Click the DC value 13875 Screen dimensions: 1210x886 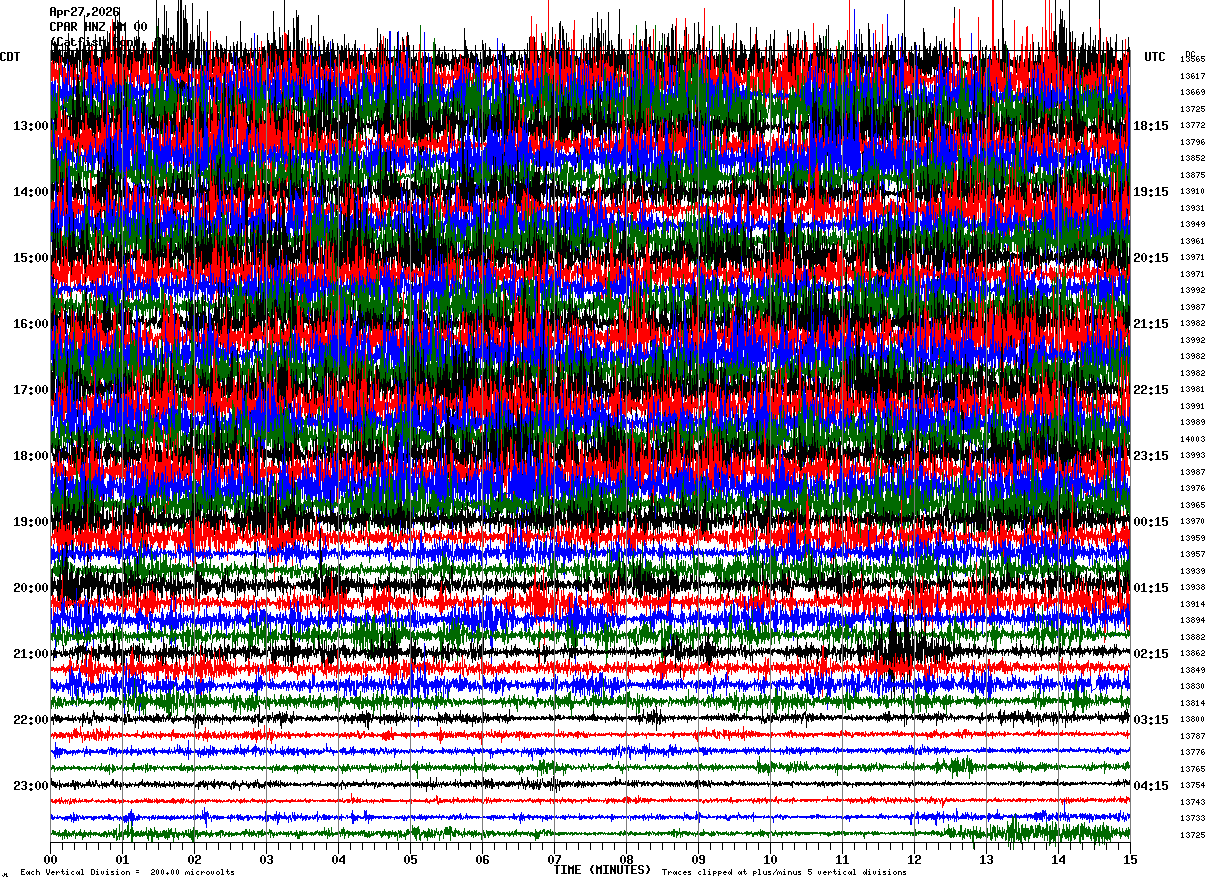tap(1192, 175)
